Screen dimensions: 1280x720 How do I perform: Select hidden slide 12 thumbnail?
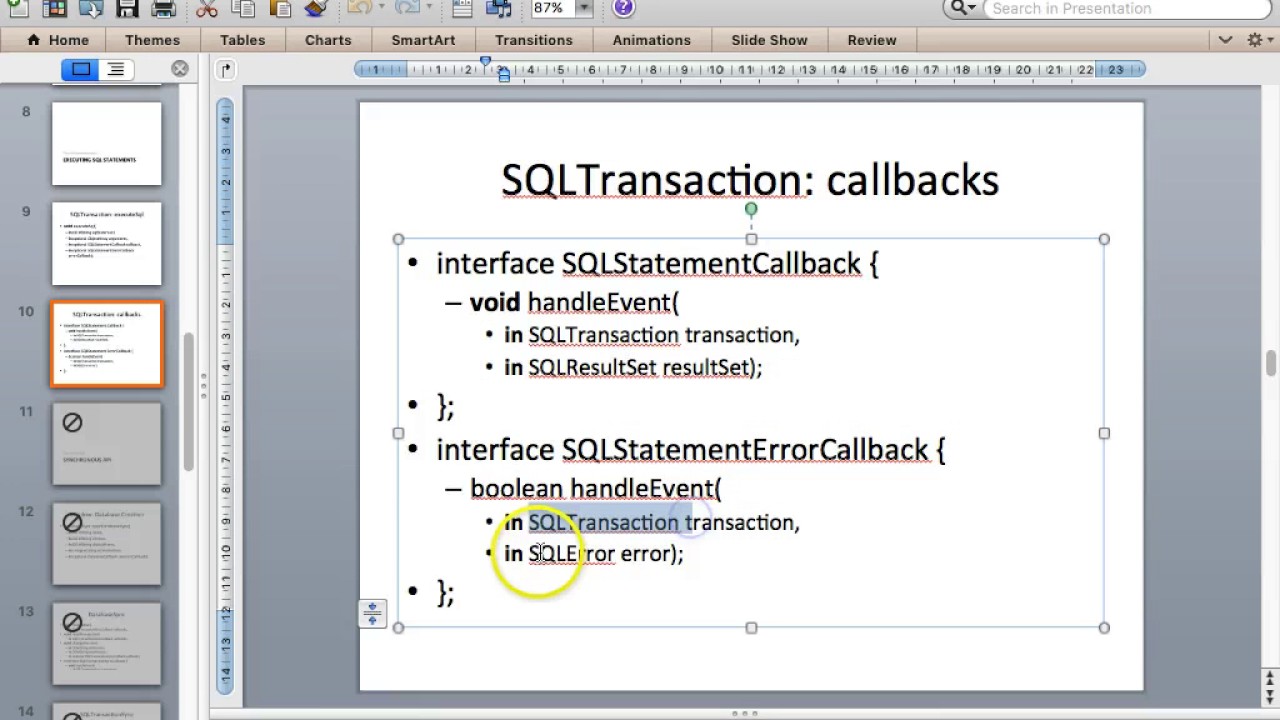107,544
